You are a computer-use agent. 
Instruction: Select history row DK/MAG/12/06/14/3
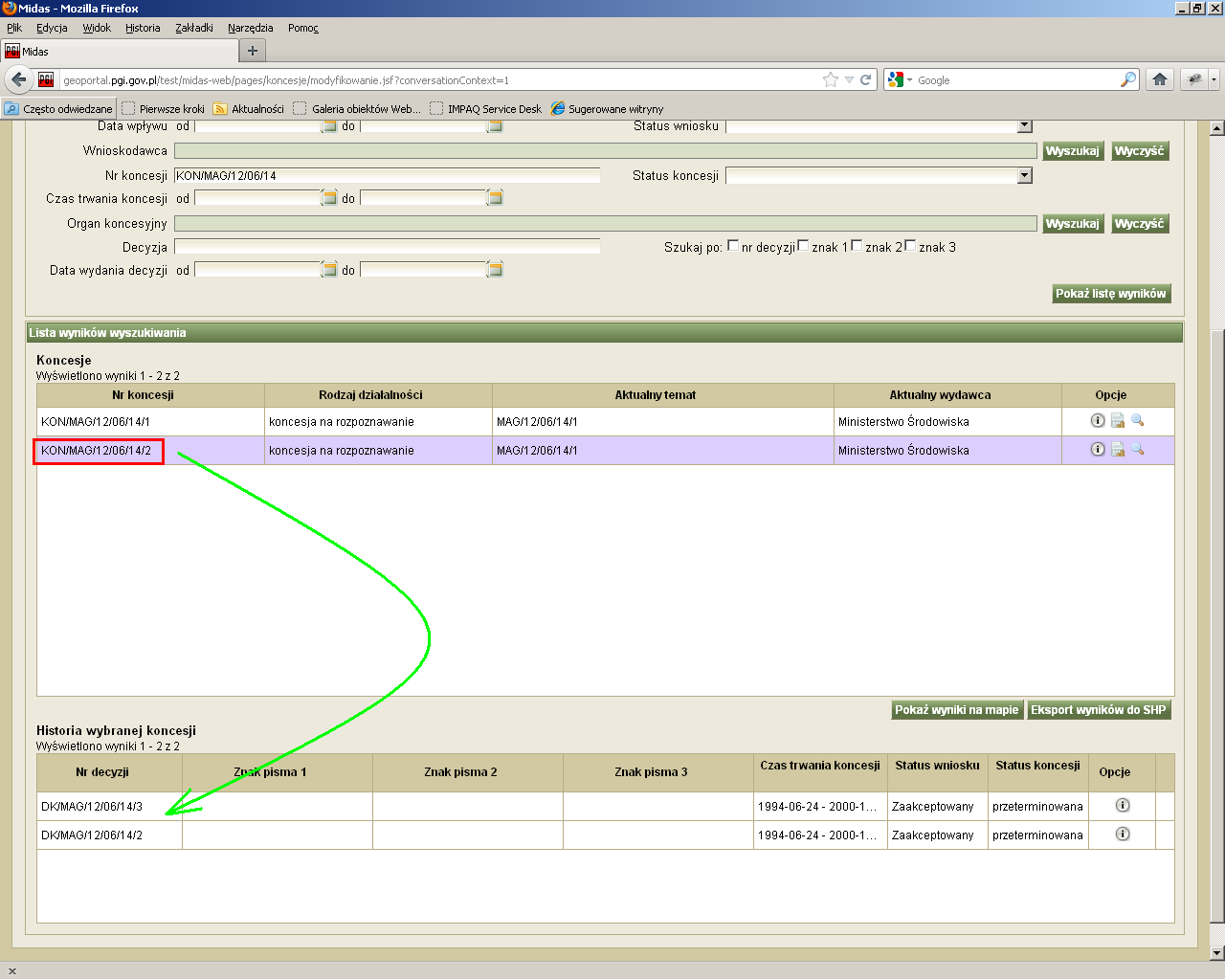point(606,806)
